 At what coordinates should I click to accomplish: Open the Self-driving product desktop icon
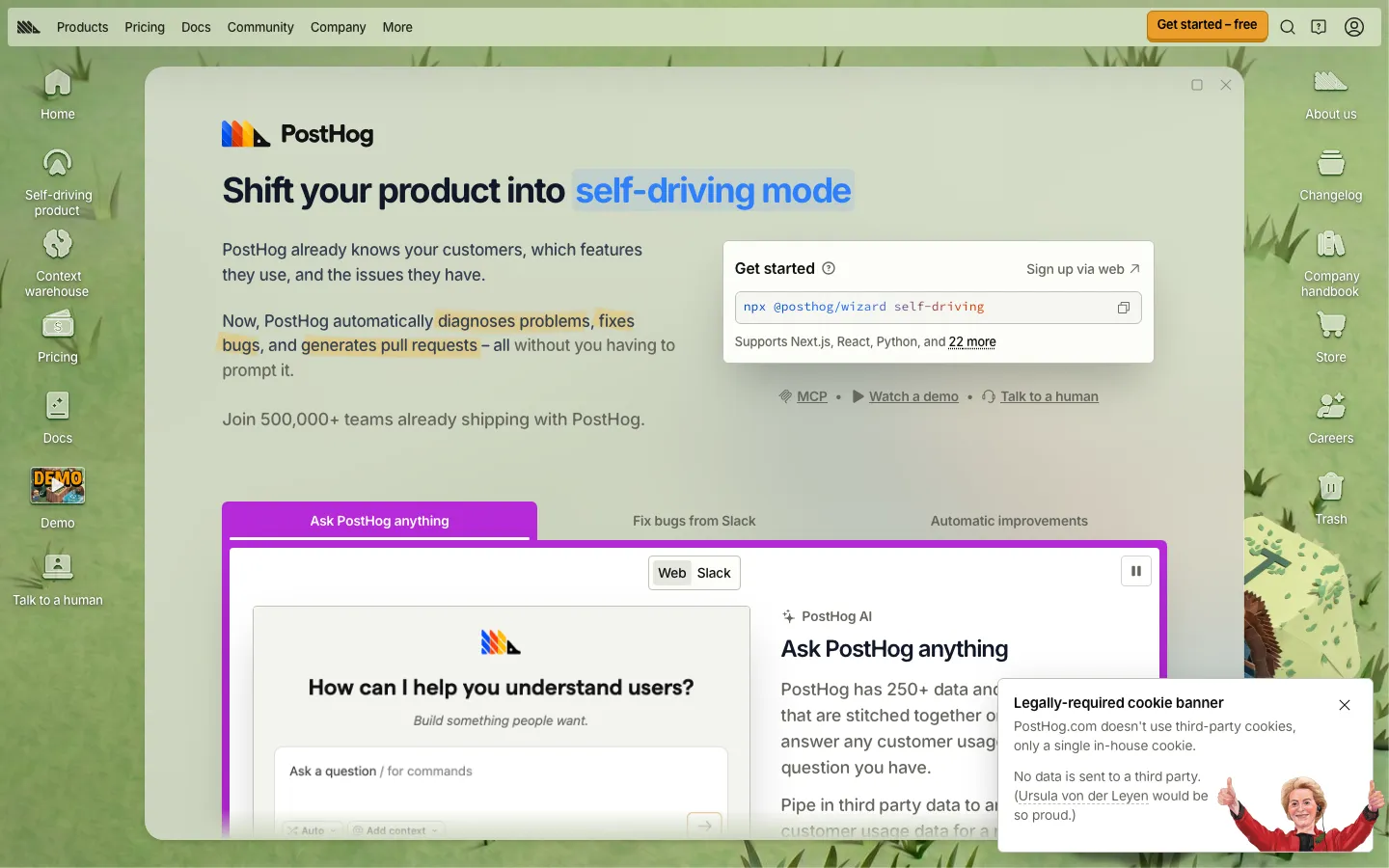click(58, 182)
